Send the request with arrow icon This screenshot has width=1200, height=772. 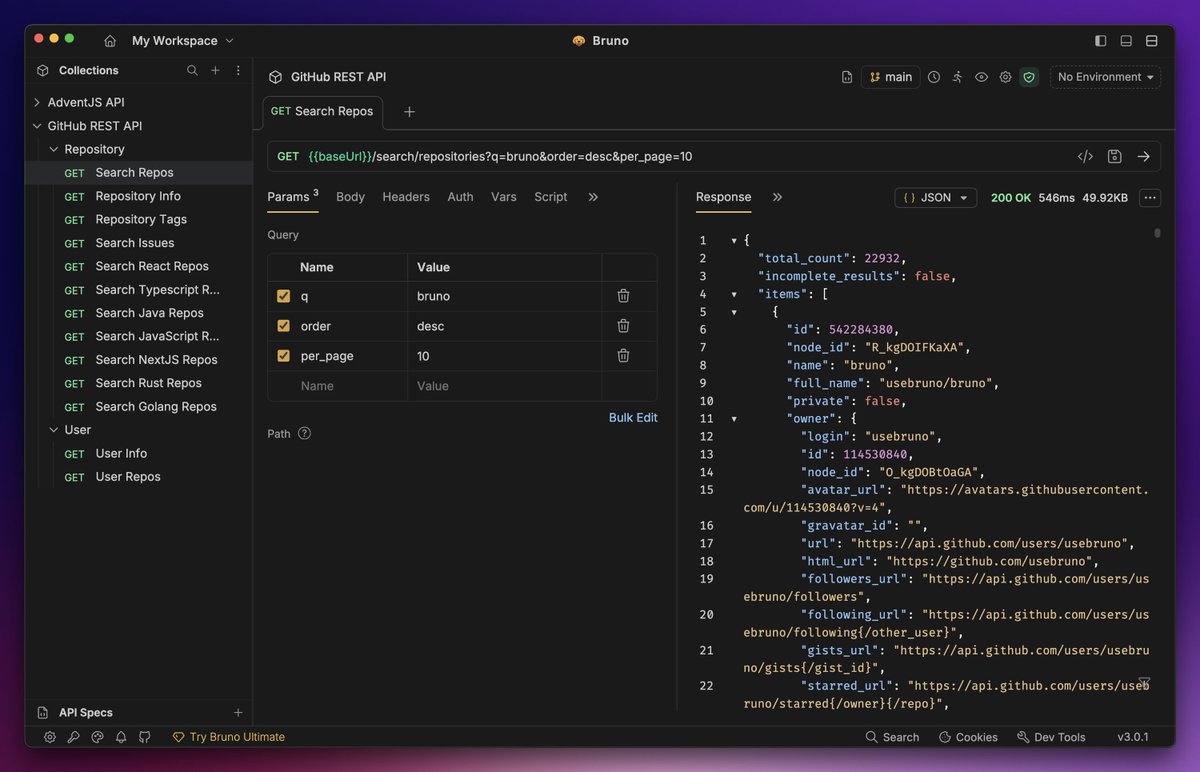[1144, 157]
